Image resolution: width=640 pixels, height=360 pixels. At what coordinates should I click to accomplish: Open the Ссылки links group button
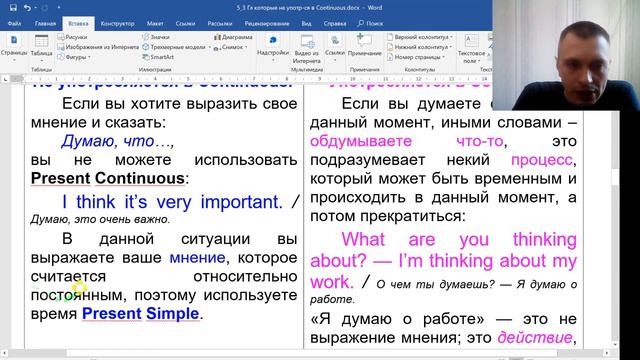pyautogui.click(x=335, y=48)
